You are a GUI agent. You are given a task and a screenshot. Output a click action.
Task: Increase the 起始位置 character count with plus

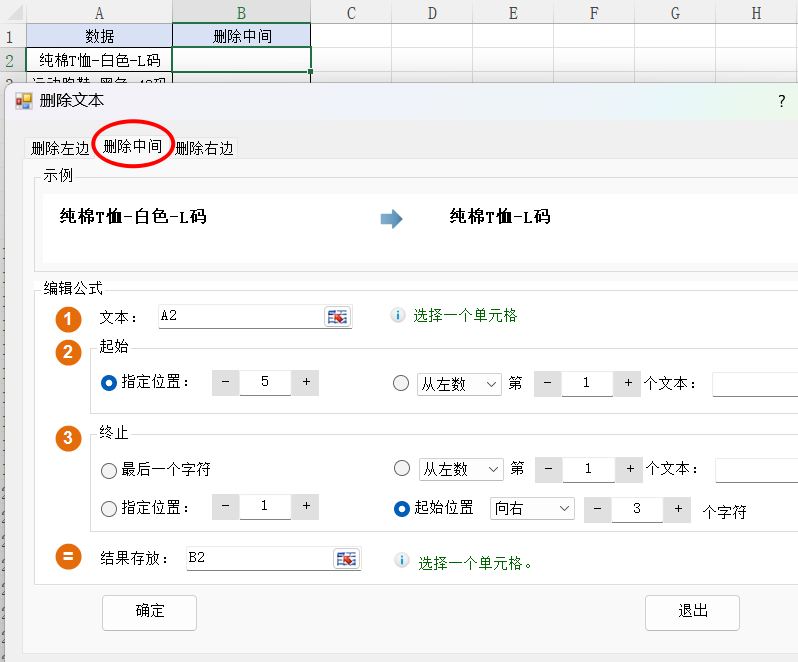(x=678, y=509)
